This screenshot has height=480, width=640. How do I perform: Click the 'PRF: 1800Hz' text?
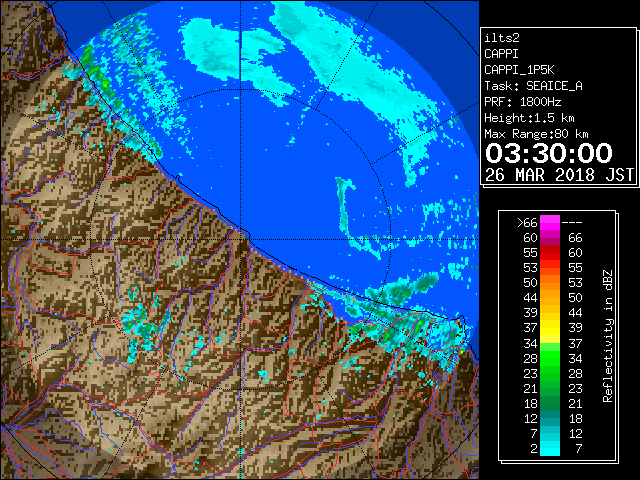(x=522, y=102)
